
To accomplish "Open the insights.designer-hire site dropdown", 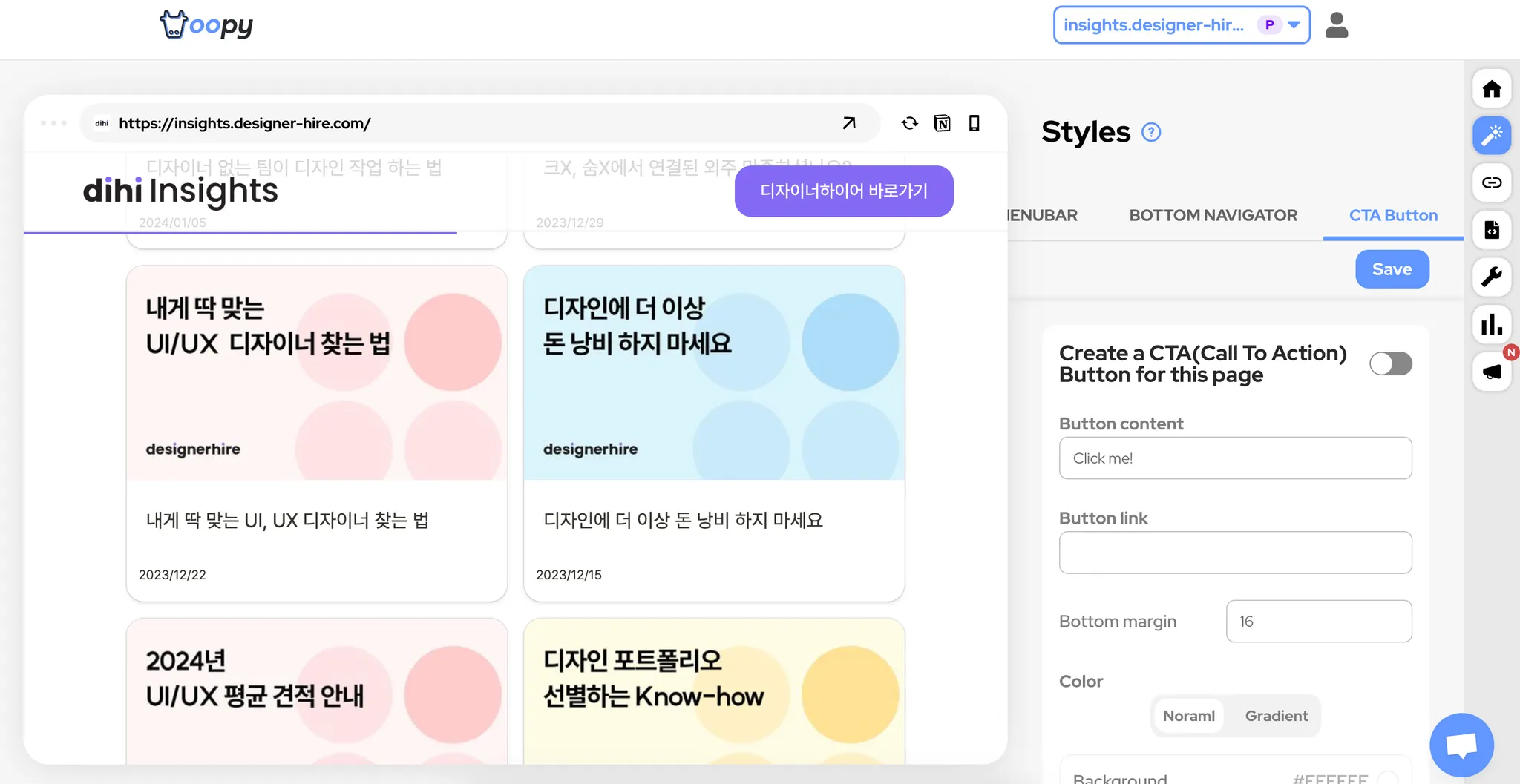I will click(x=1182, y=25).
